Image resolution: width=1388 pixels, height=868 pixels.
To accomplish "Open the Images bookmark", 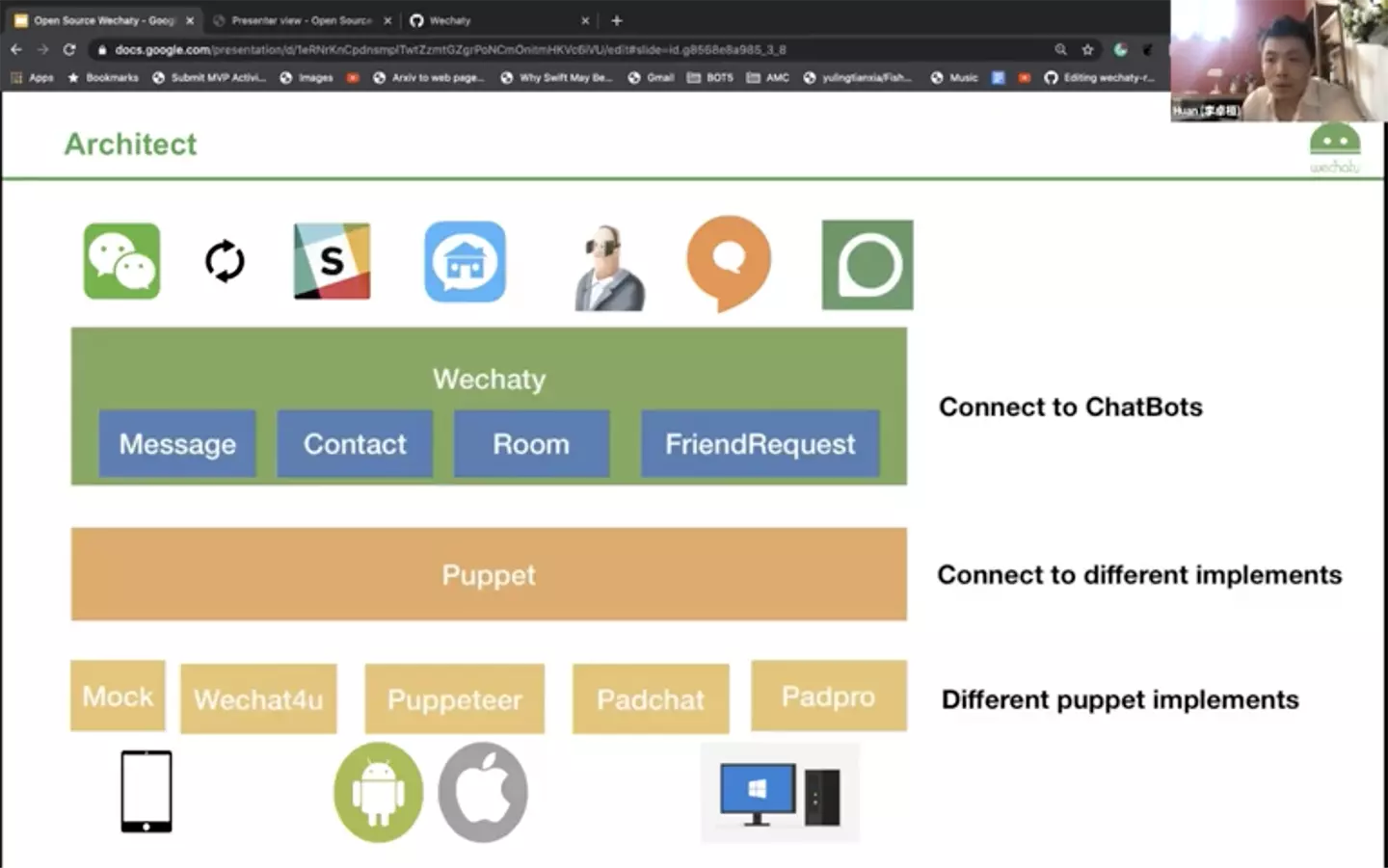I will pyautogui.click(x=307, y=77).
